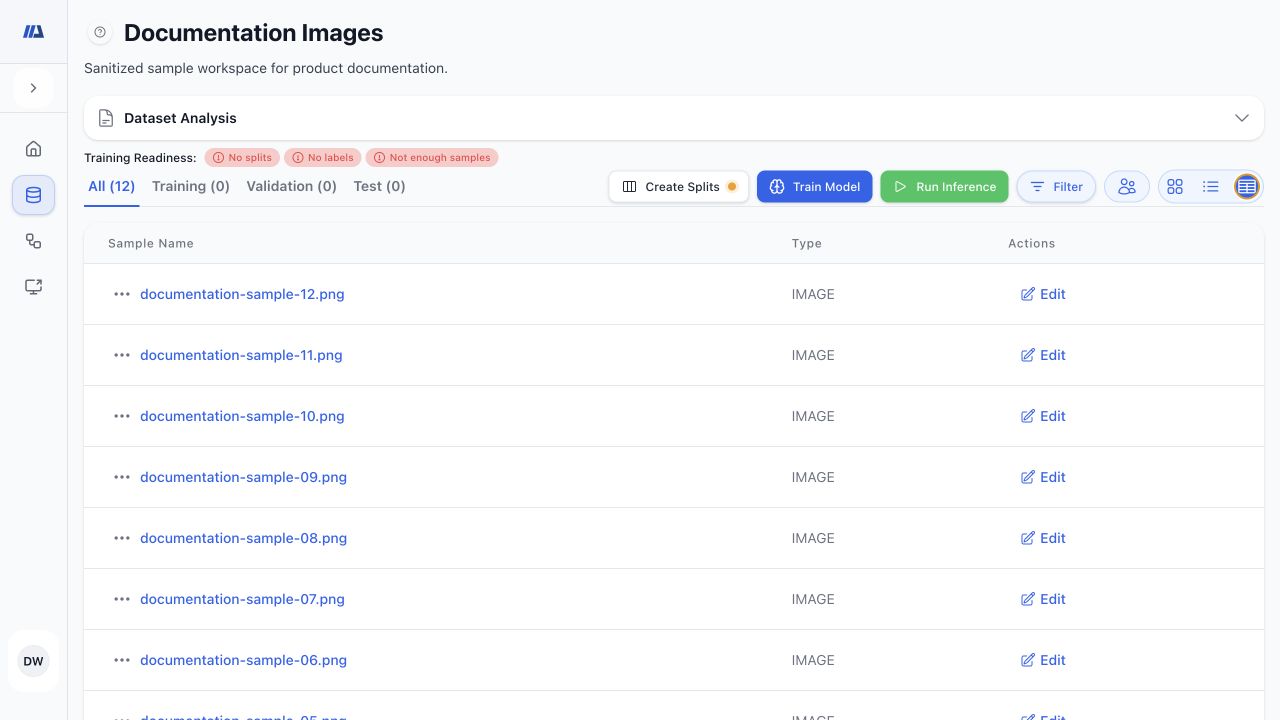Edit documentation-sample-07.png

(x=1043, y=599)
